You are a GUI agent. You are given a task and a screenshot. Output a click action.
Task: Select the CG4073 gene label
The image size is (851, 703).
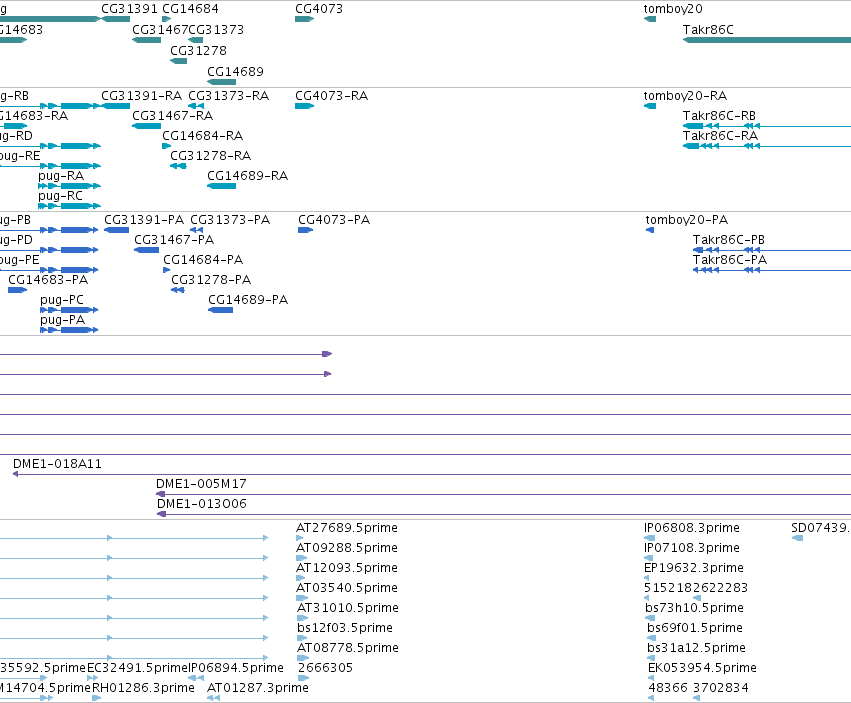[319, 9]
